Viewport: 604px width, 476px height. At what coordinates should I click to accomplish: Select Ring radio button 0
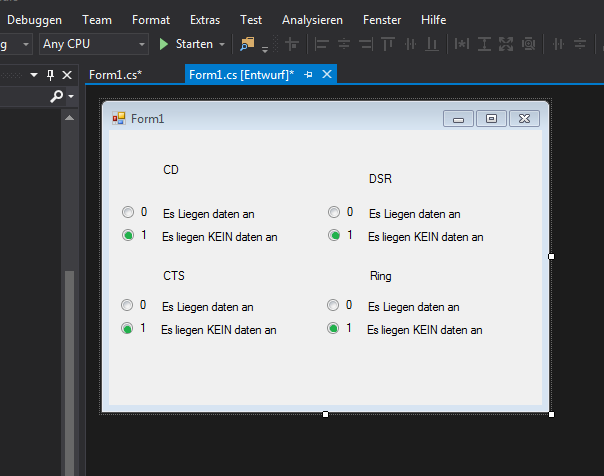click(333, 305)
